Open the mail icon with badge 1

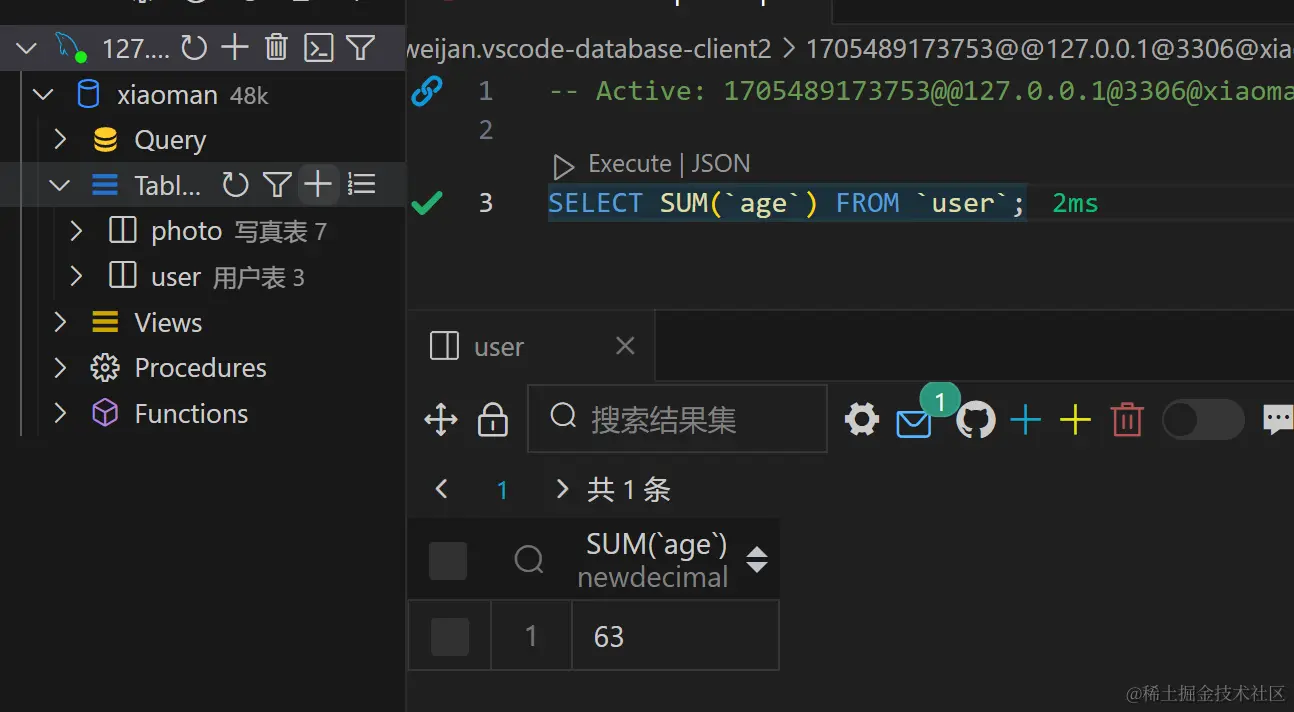914,423
